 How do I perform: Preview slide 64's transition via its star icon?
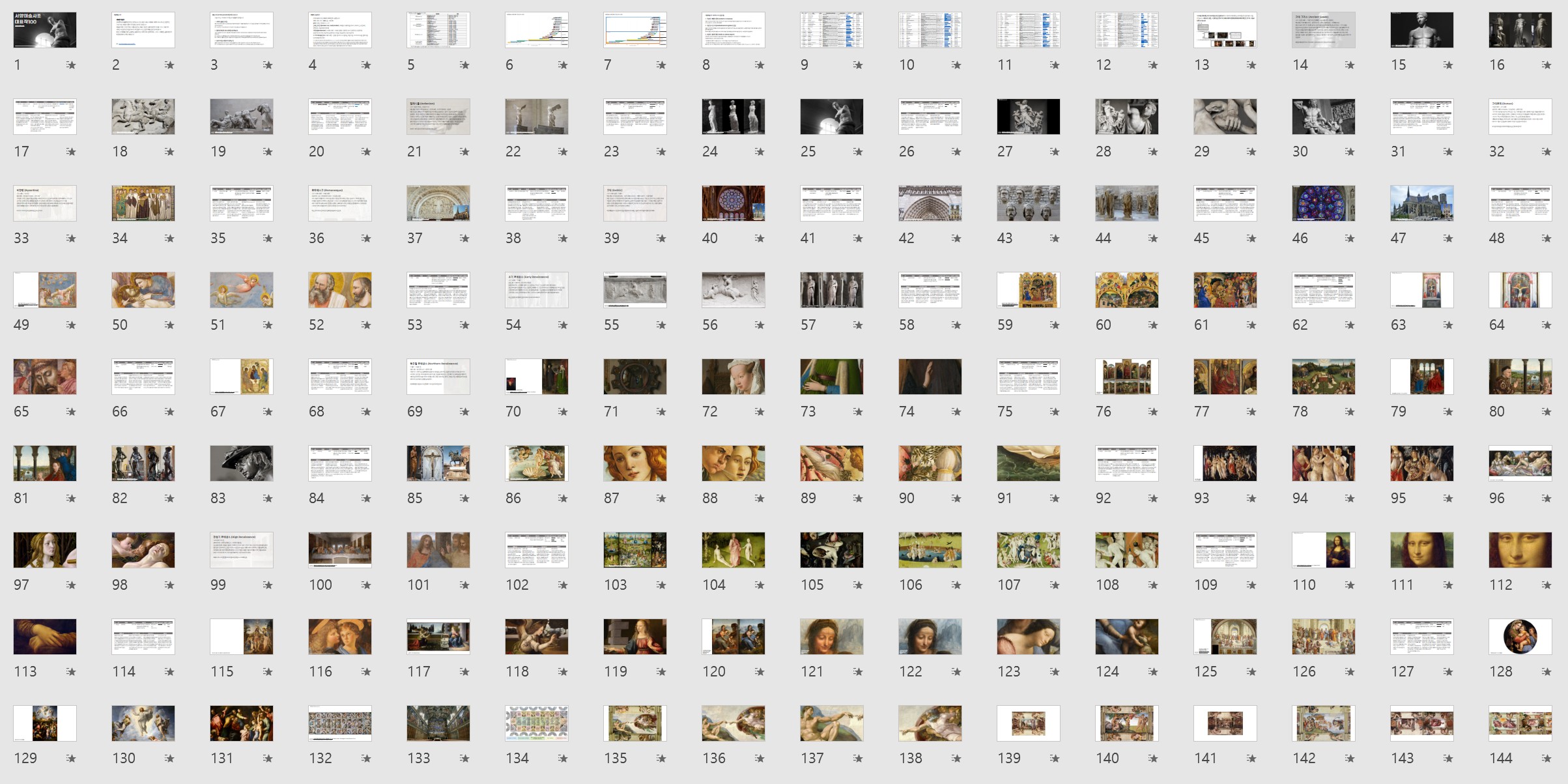pyautogui.click(x=1547, y=325)
